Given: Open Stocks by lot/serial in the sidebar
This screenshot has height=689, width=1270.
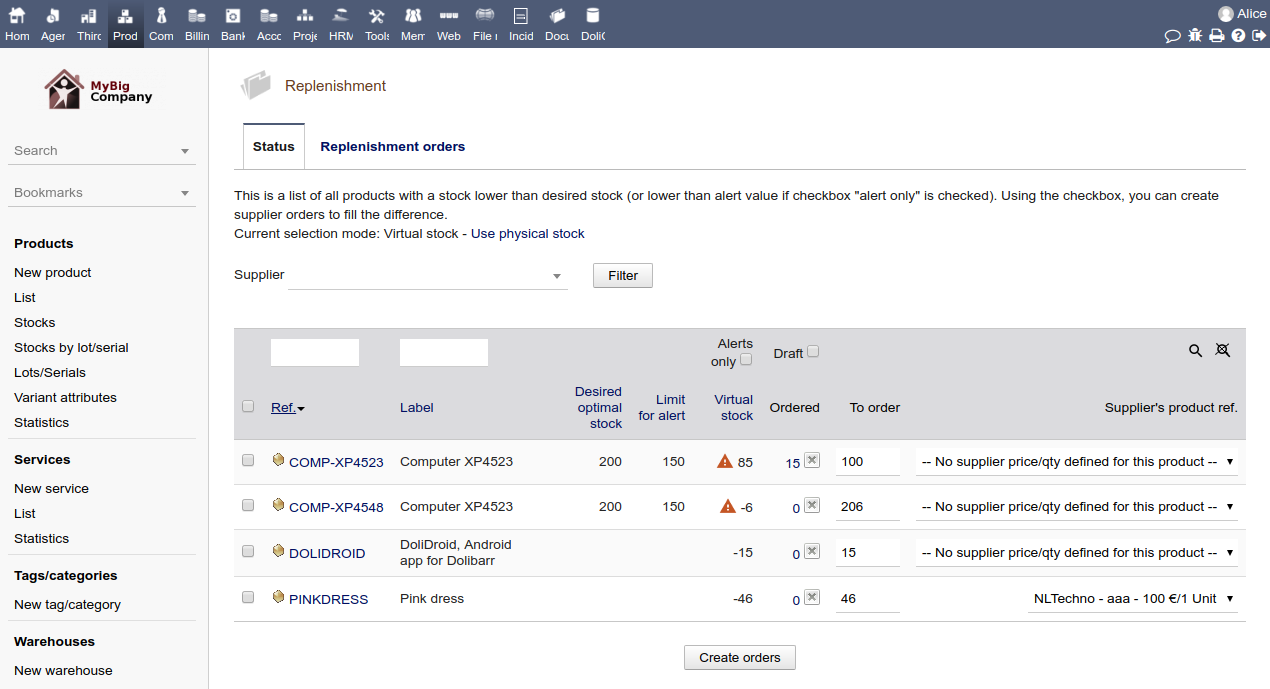Looking at the screenshot, I should click(71, 348).
